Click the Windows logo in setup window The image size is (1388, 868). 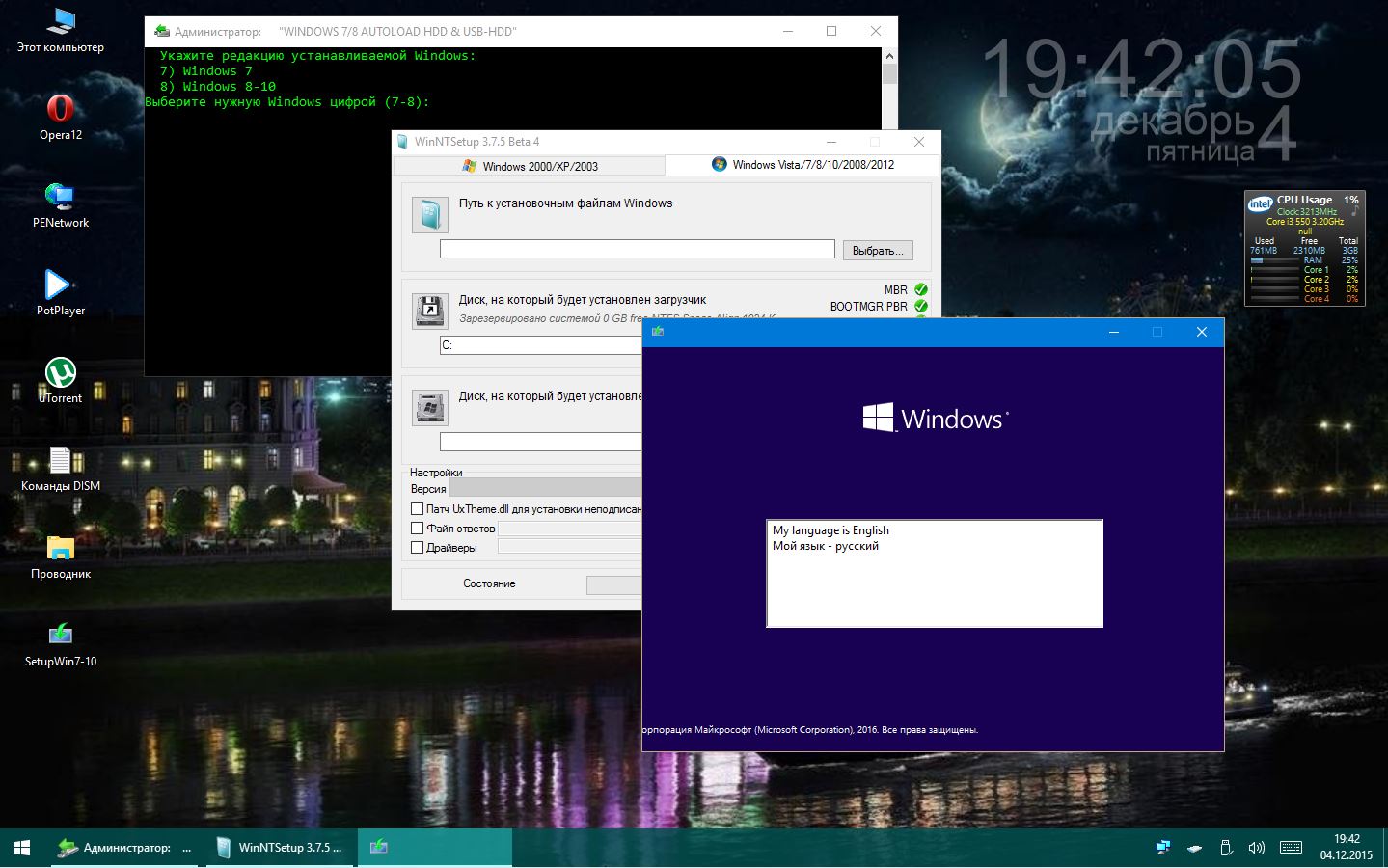point(936,418)
